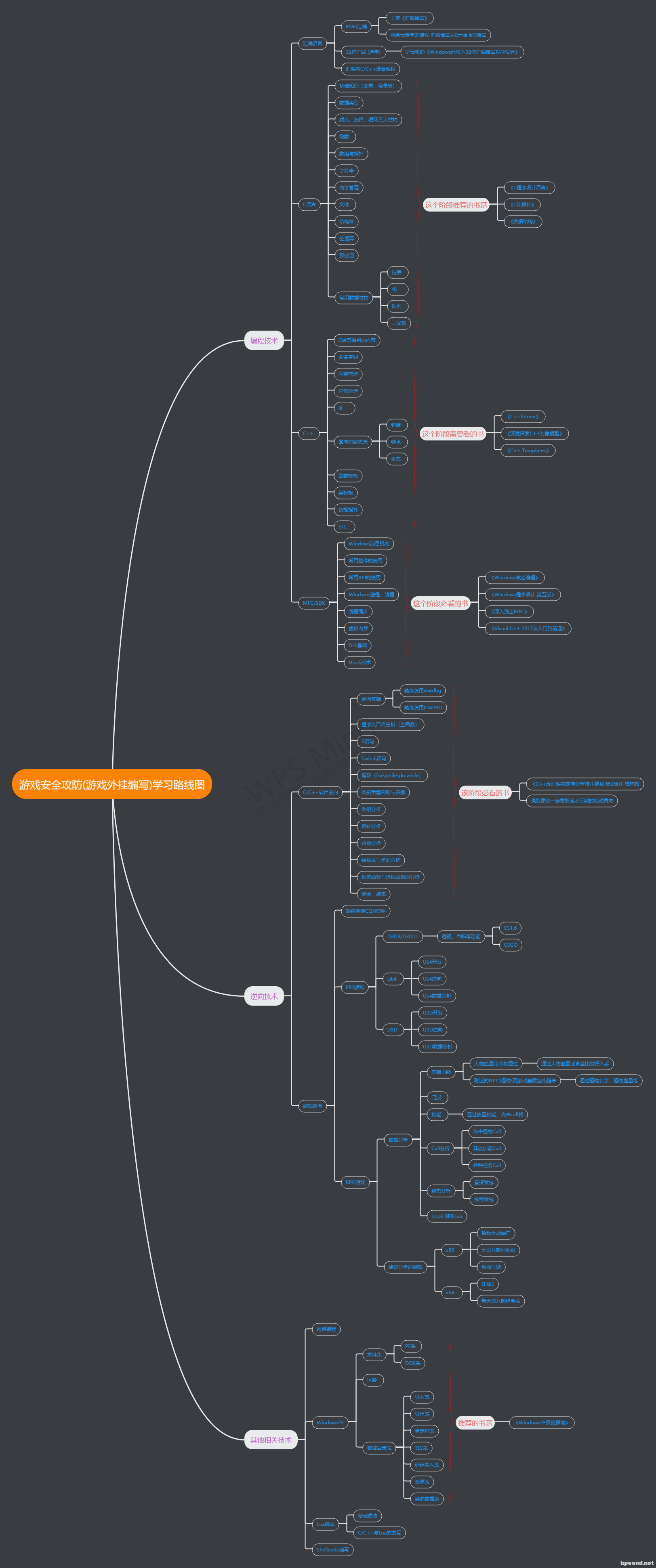
Task: Select the 32位汇编 (选学) node
Action: coord(363,52)
